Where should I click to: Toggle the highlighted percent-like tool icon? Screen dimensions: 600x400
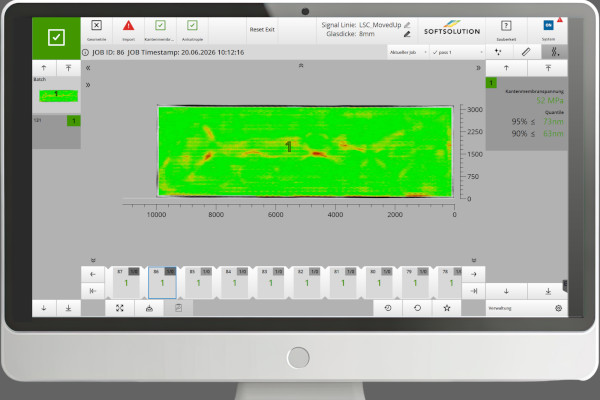[555, 52]
